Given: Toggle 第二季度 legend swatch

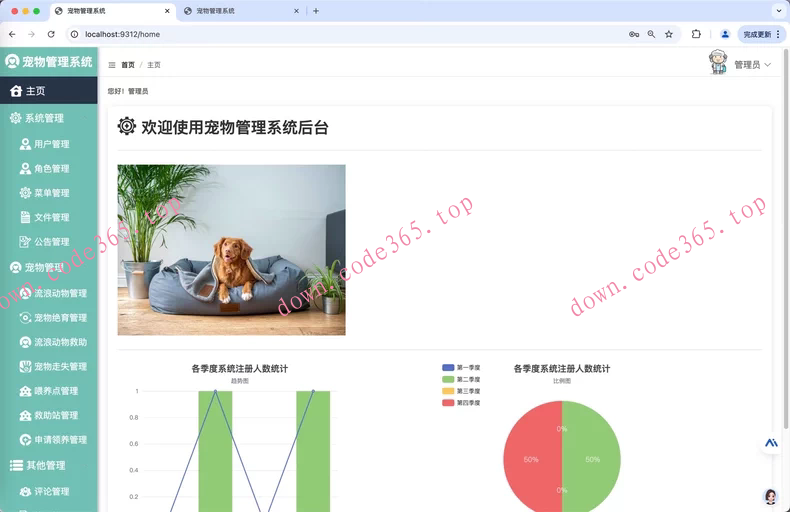Looking at the screenshot, I should (448, 379).
